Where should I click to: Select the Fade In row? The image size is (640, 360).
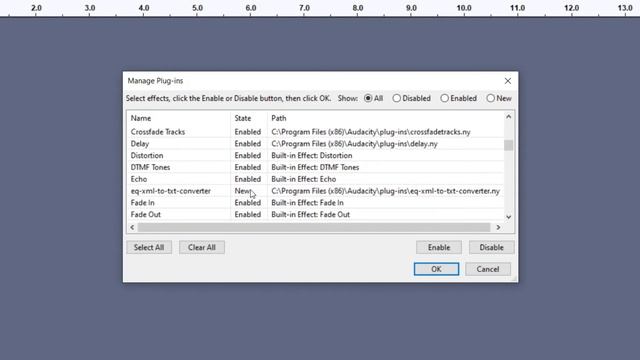tap(316, 203)
